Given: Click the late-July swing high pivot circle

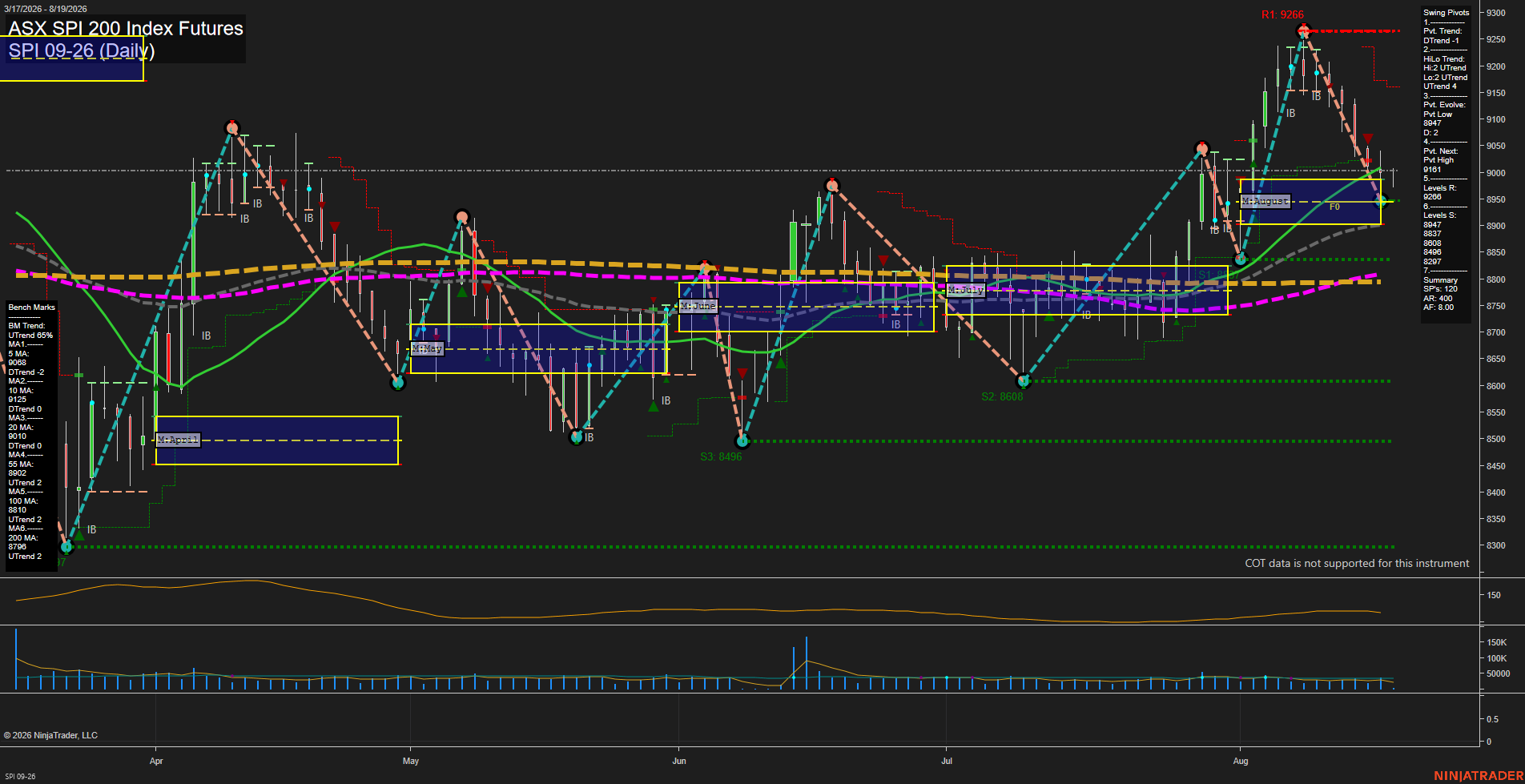Looking at the screenshot, I should point(1201,148).
